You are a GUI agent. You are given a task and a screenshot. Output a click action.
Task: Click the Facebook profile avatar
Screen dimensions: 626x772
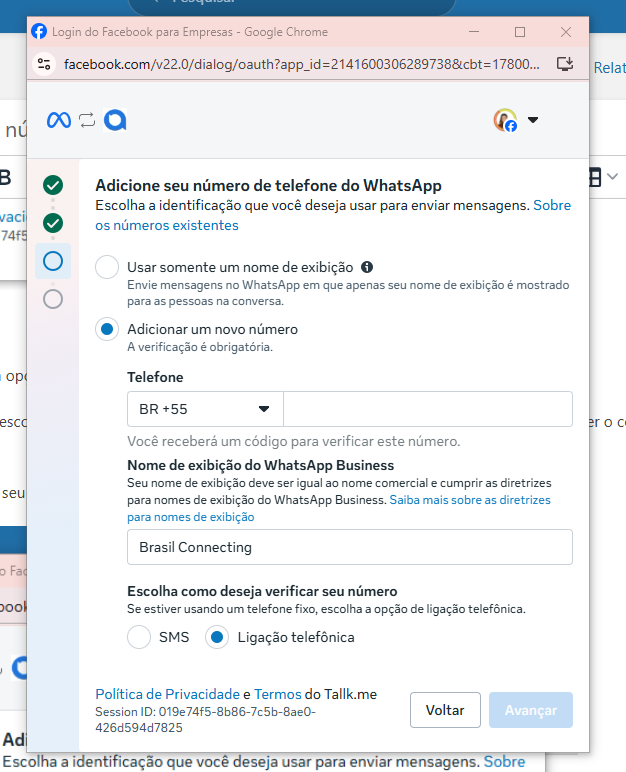(505, 120)
